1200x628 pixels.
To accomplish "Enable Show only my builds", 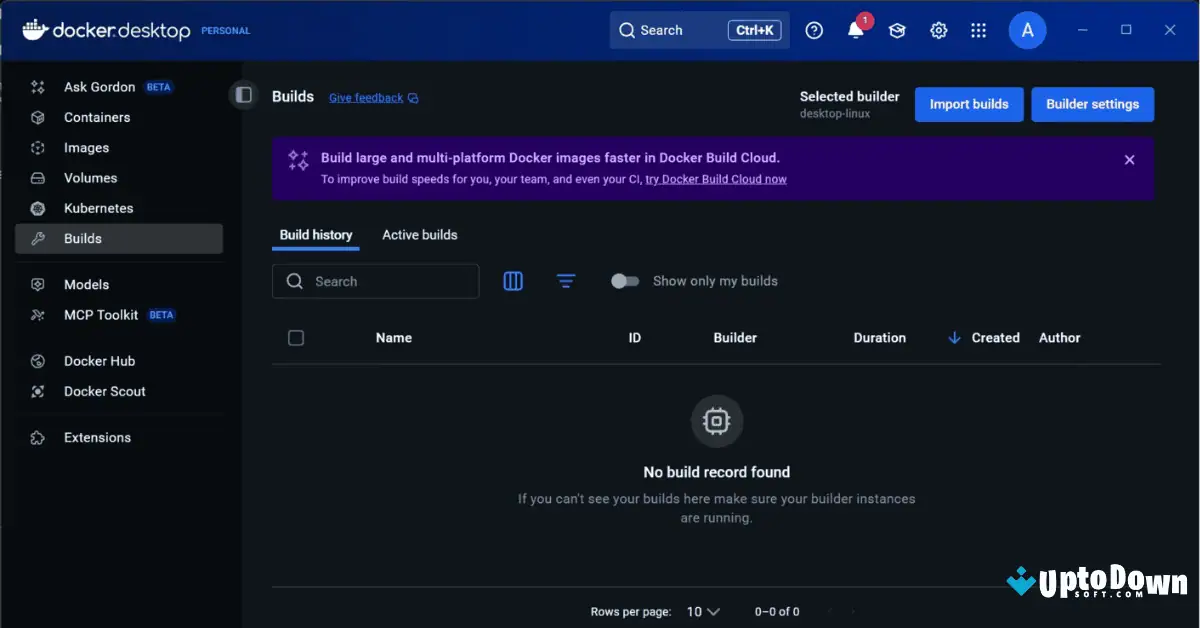I will point(625,281).
